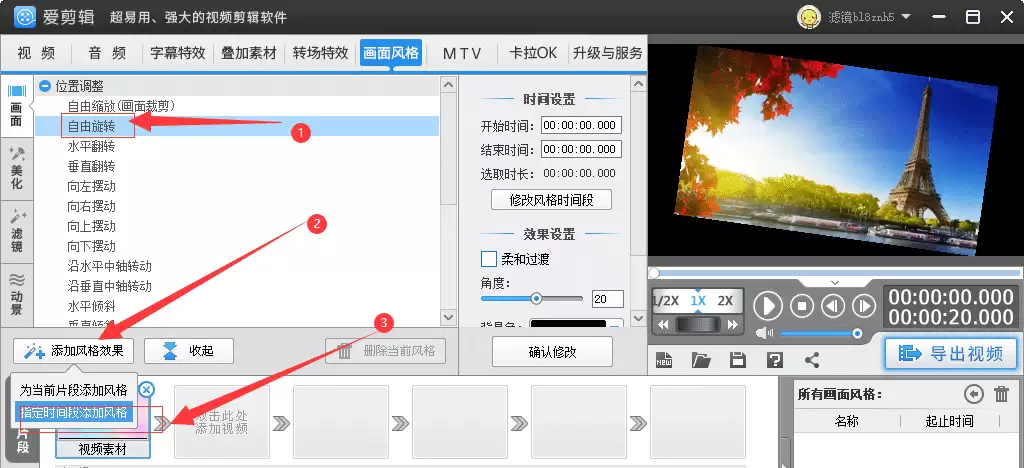Switch to the 视频 tab
Viewport: 1024px width, 468px height.
(37, 54)
